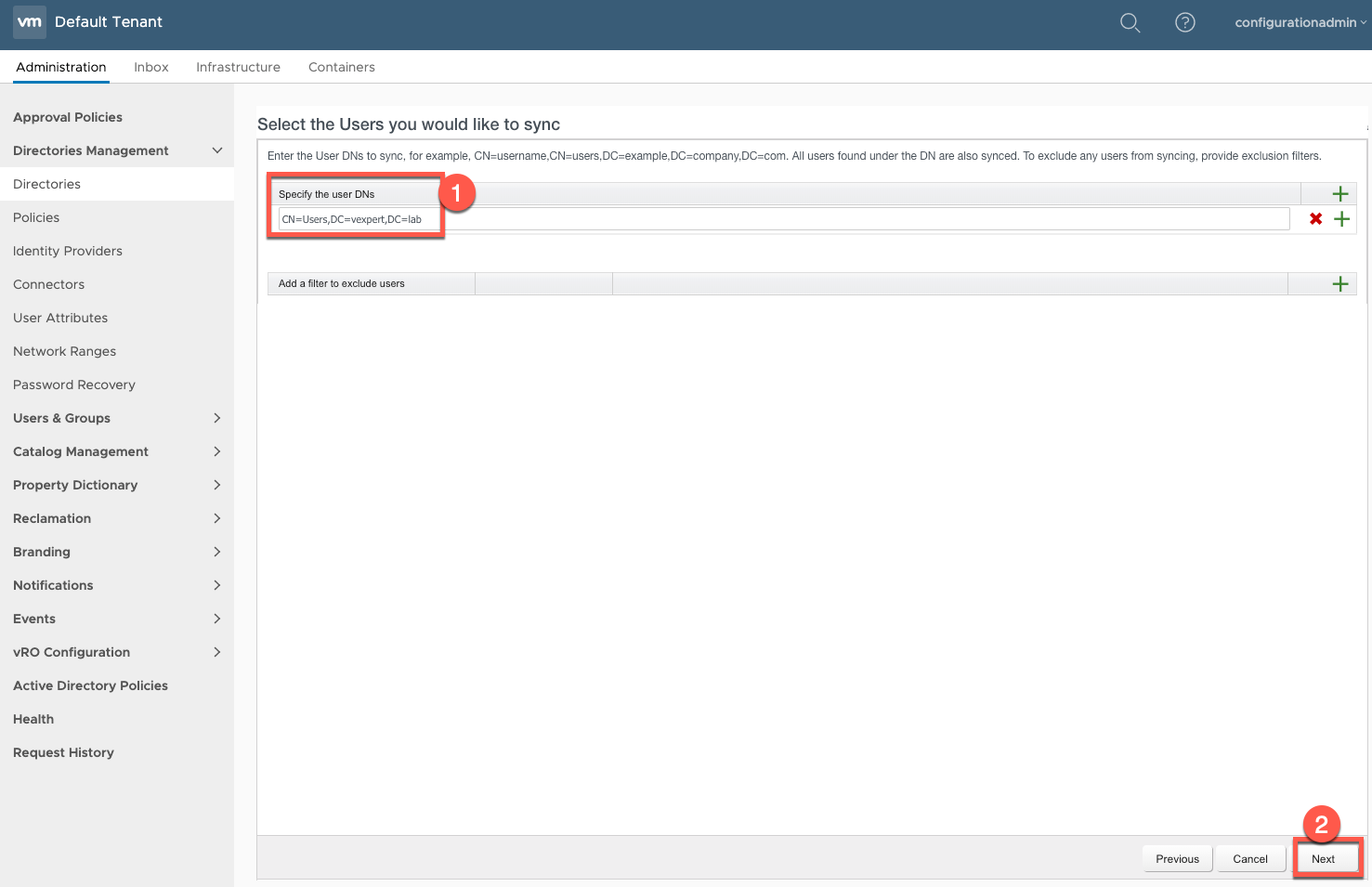Screen dimensions: 1372x887
Task: Expand Reclamation section
Action: pyautogui.click(x=217, y=518)
